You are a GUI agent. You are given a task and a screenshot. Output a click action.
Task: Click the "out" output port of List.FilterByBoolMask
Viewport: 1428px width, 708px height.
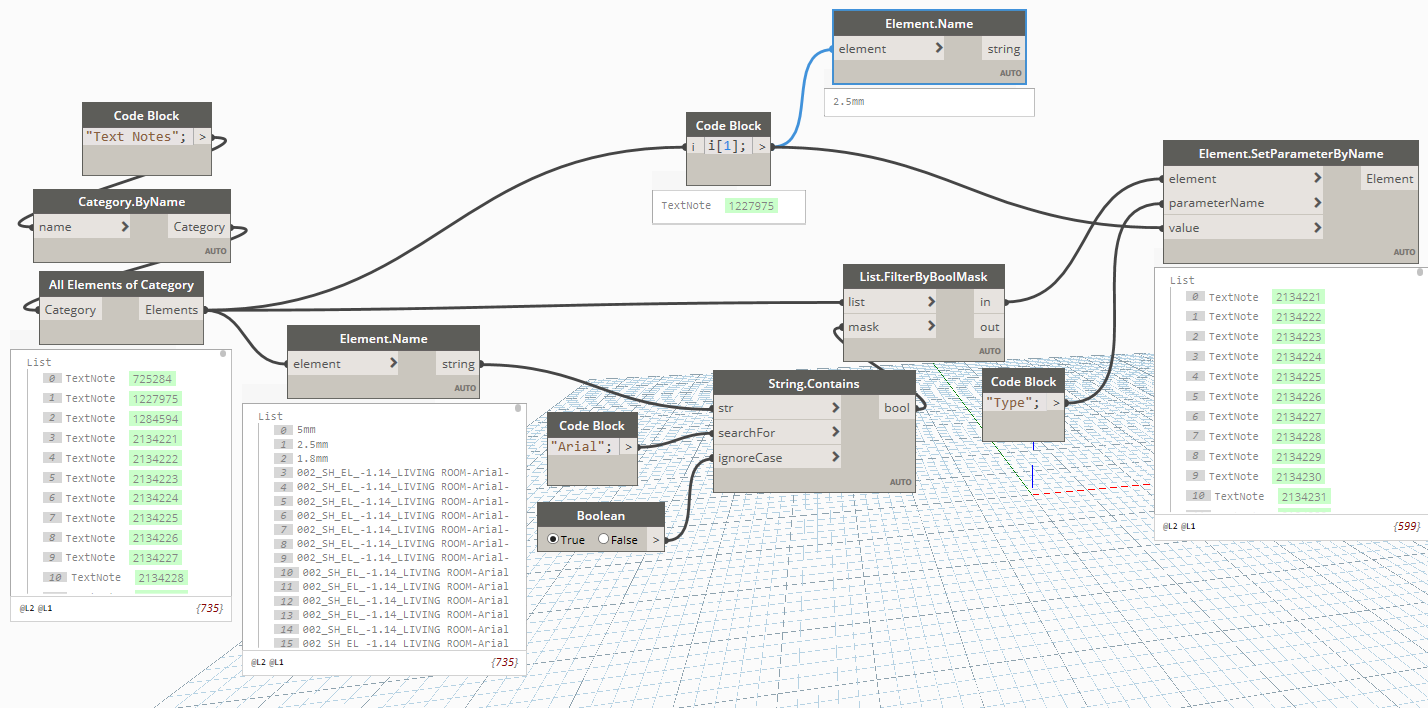(x=988, y=327)
